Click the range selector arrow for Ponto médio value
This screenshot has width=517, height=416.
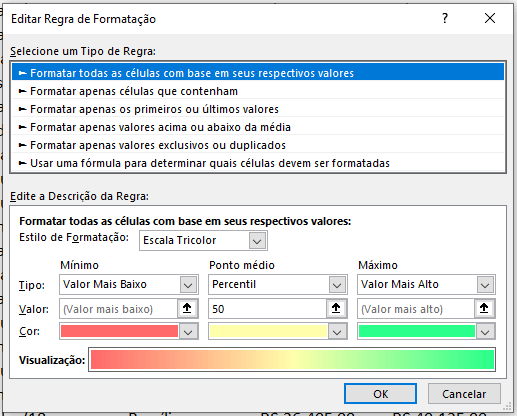tap(336, 309)
